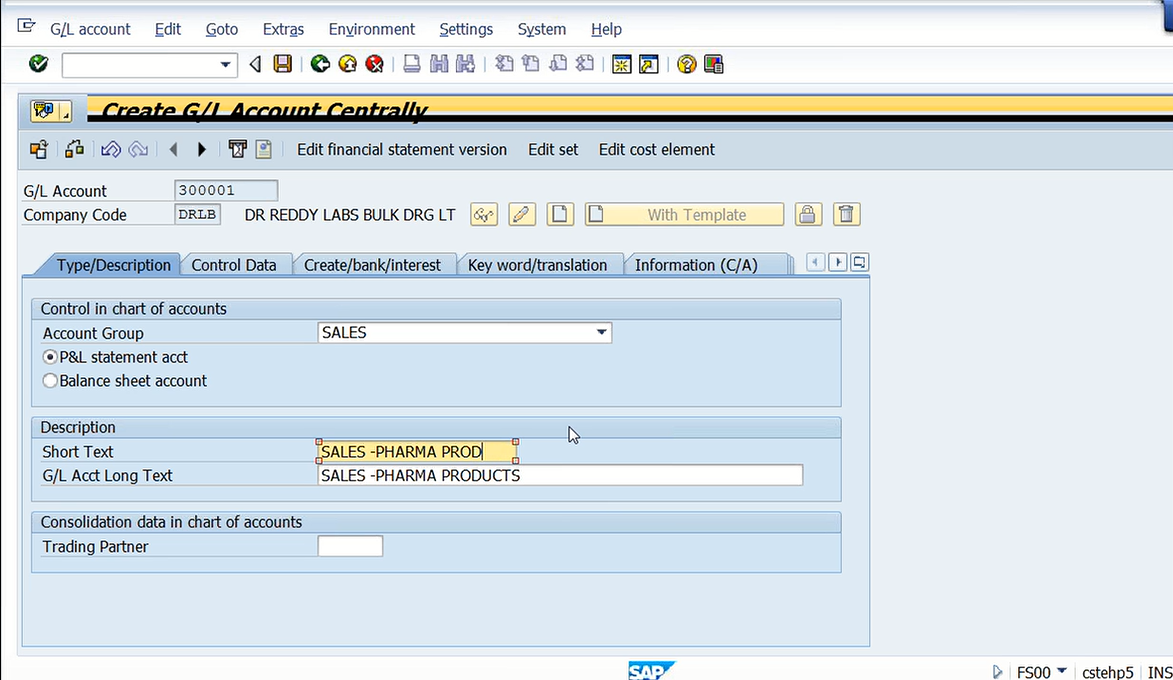The height and width of the screenshot is (680, 1173).
Task: Click the Next Page icon
Action: pos(558,64)
